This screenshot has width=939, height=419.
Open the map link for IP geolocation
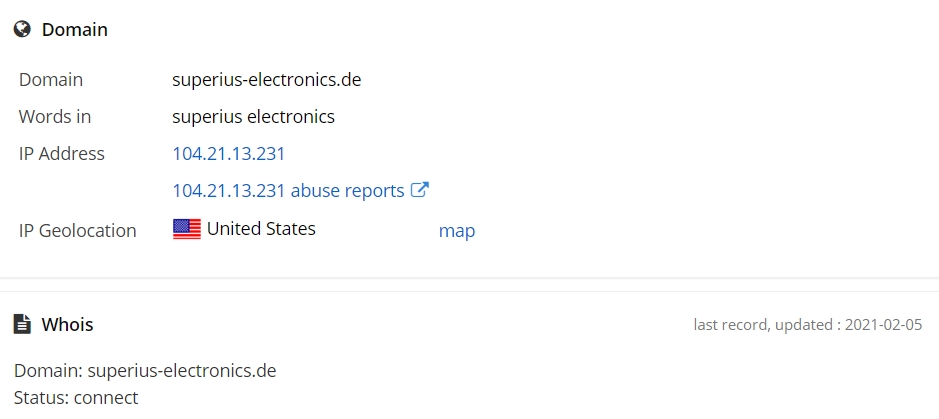click(457, 231)
